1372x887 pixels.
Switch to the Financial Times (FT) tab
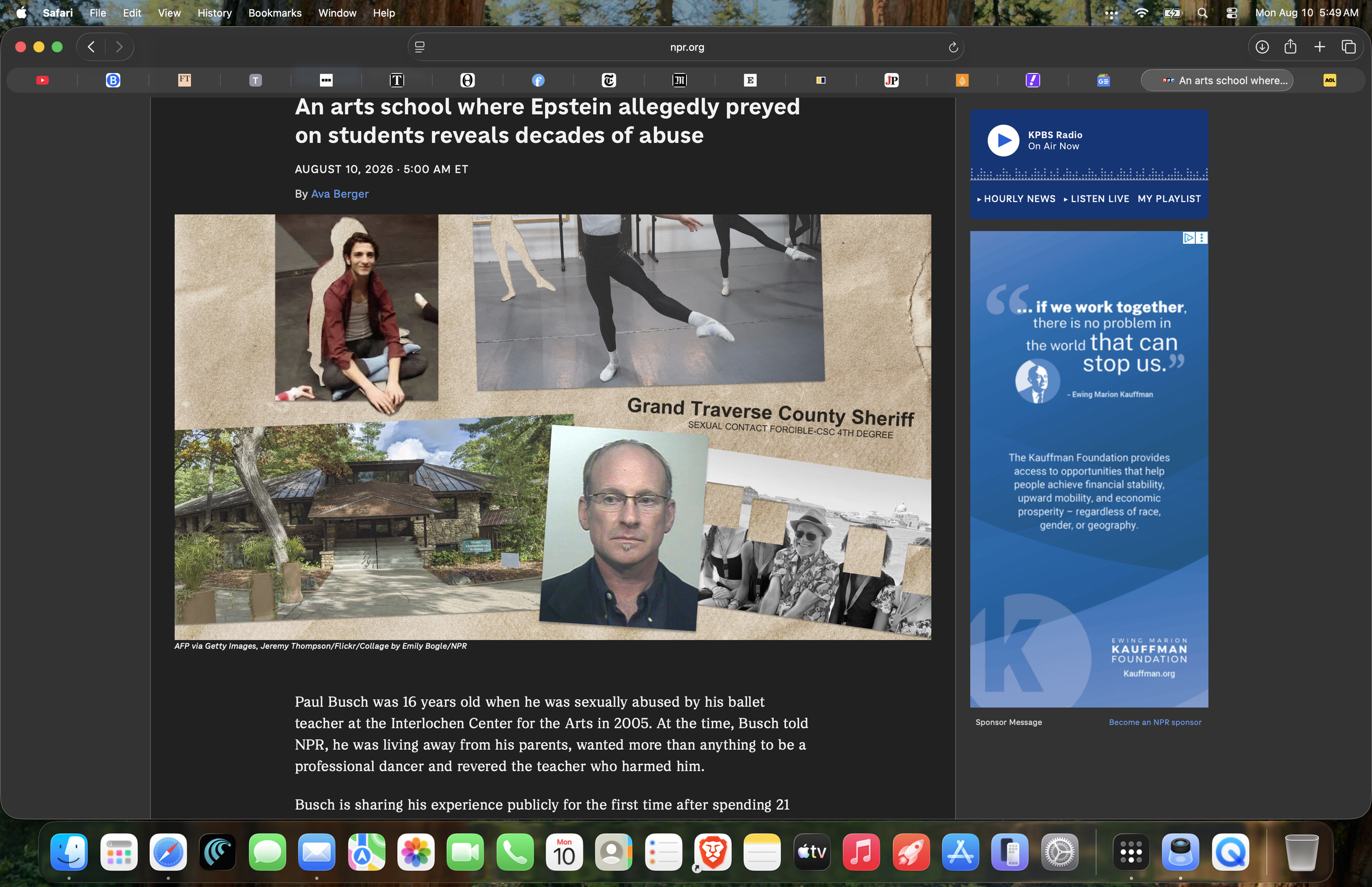[184, 80]
